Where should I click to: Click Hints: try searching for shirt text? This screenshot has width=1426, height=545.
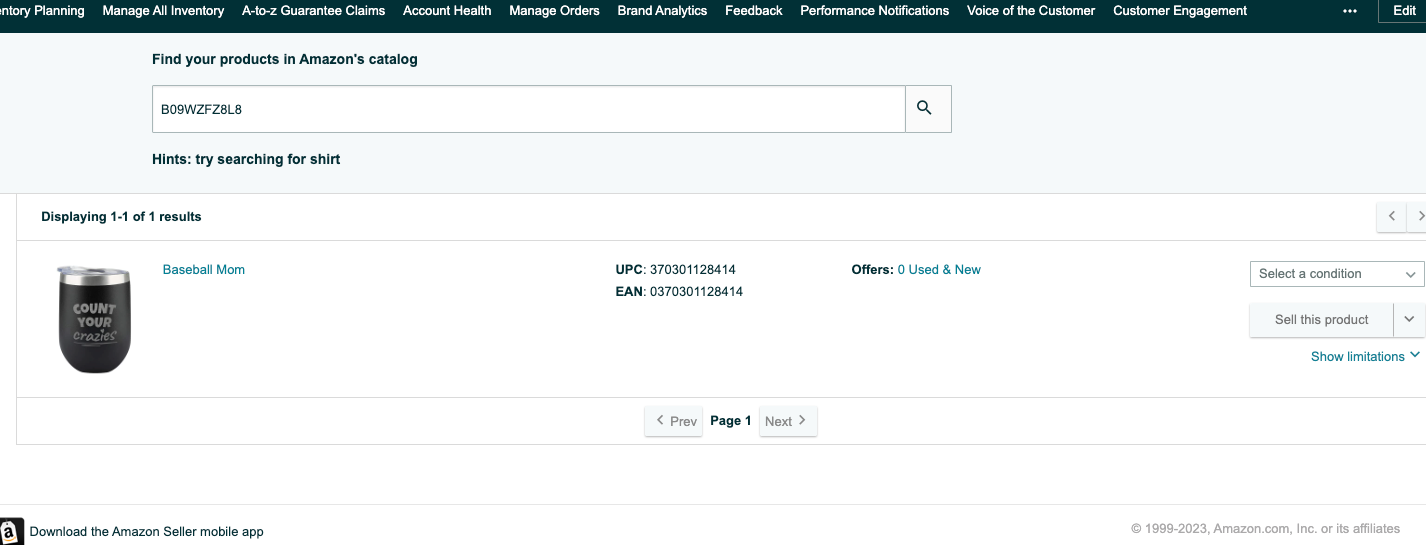246,159
